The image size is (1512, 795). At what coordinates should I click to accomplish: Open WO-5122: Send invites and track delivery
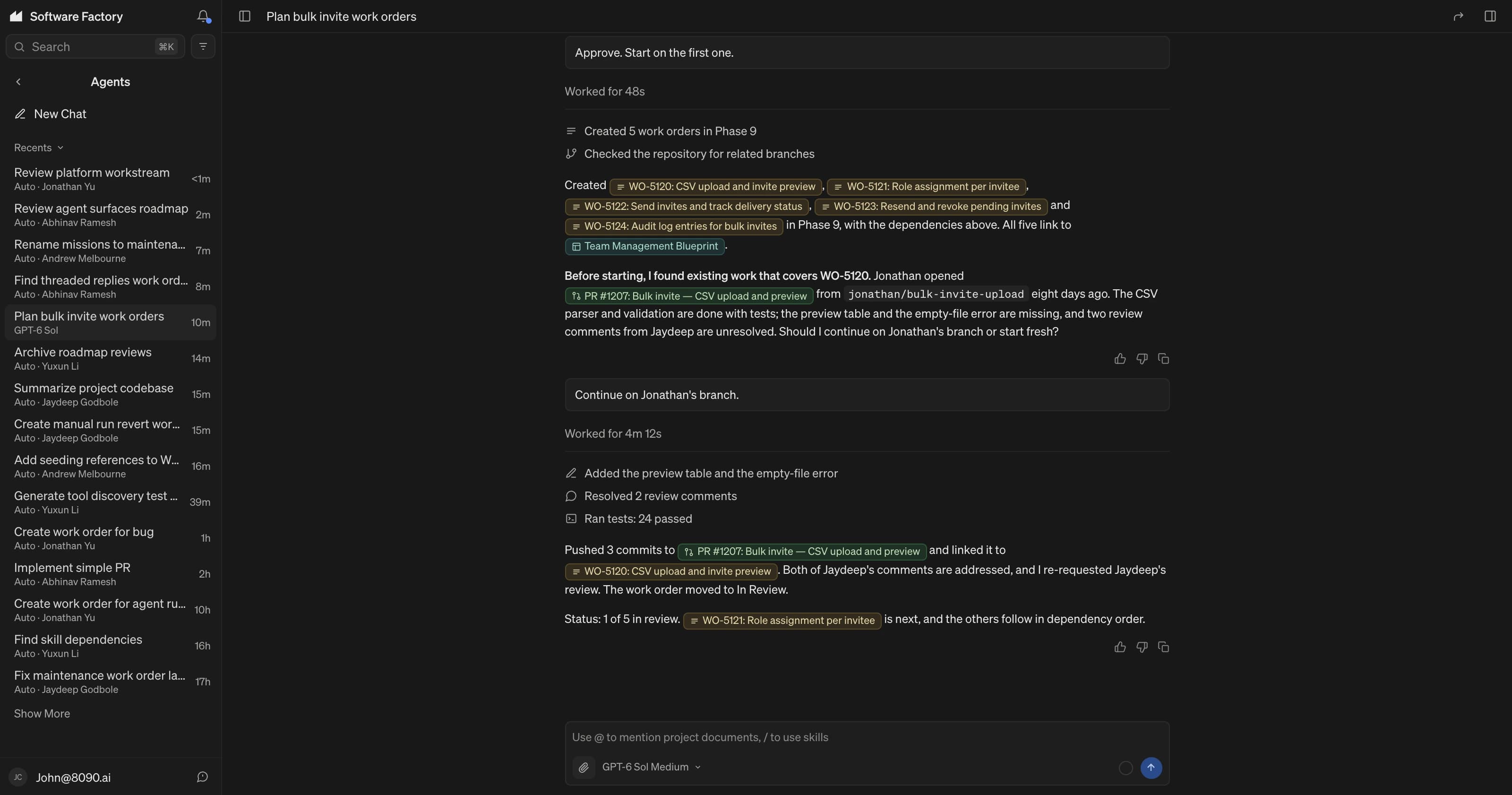coord(686,207)
